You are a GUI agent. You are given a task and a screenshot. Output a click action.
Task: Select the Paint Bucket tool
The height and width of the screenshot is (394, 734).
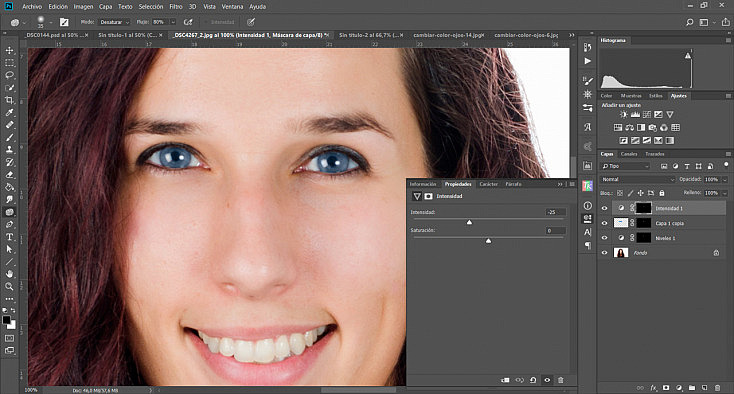point(9,187)
